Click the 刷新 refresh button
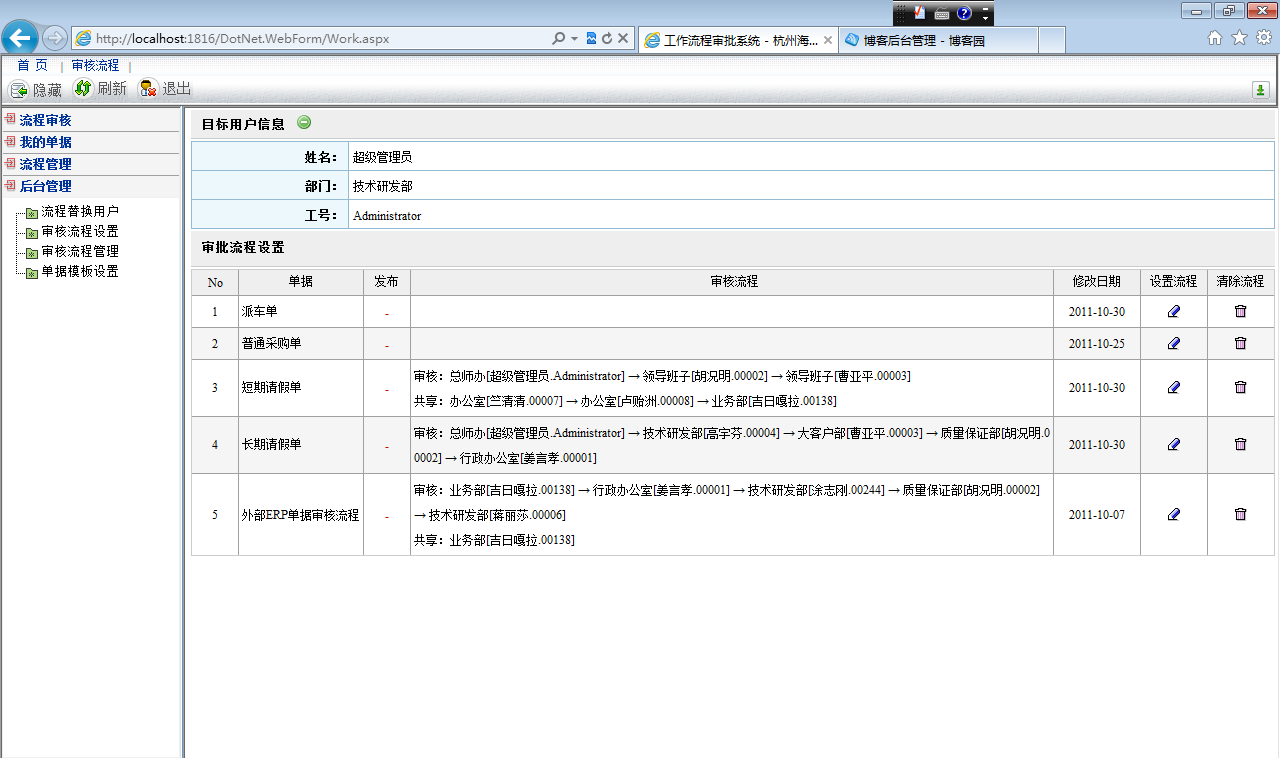Screen dimensions: 1280x758 (x=100, y=88)
